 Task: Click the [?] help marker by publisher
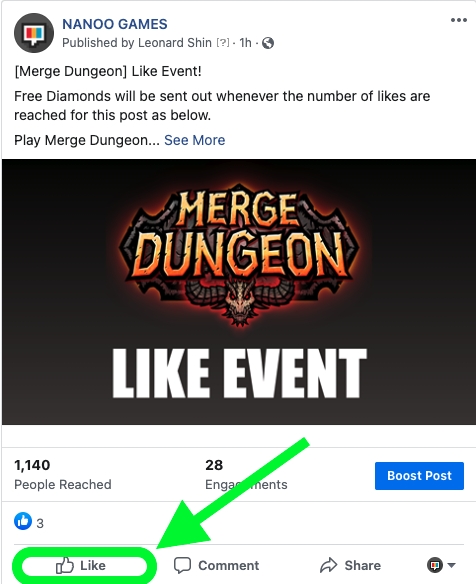tap(223, 43)
